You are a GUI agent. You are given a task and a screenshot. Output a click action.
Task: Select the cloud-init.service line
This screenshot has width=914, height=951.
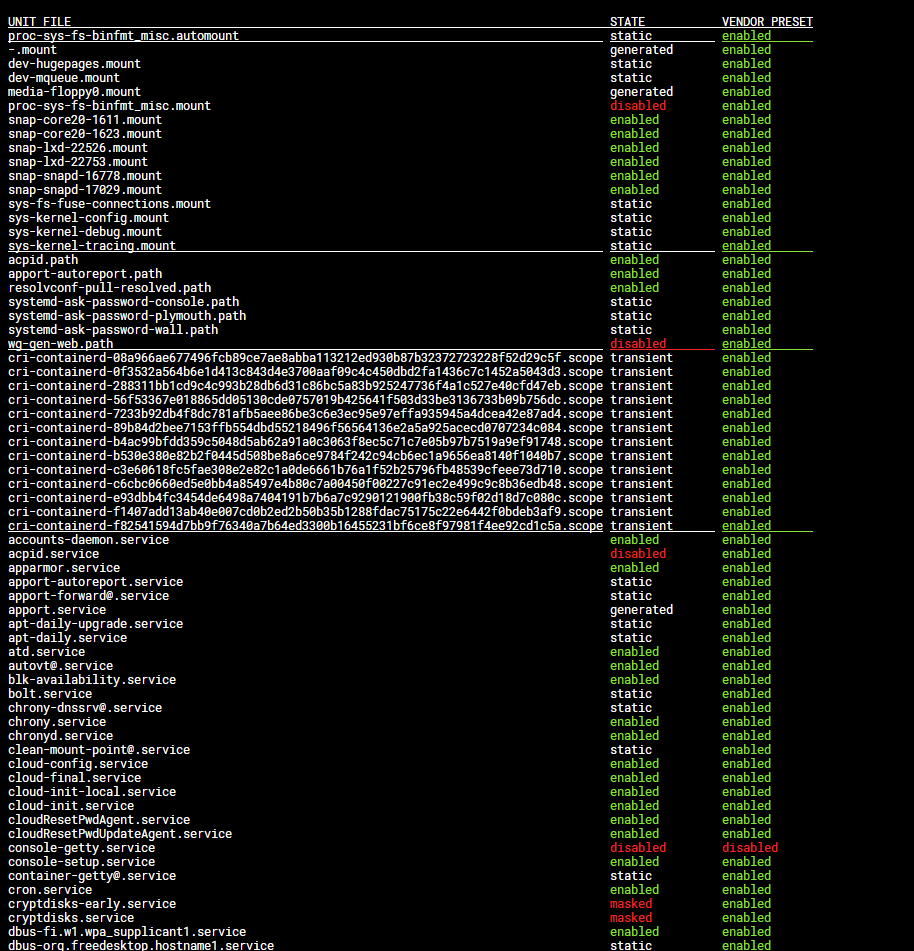pos(70,805)
